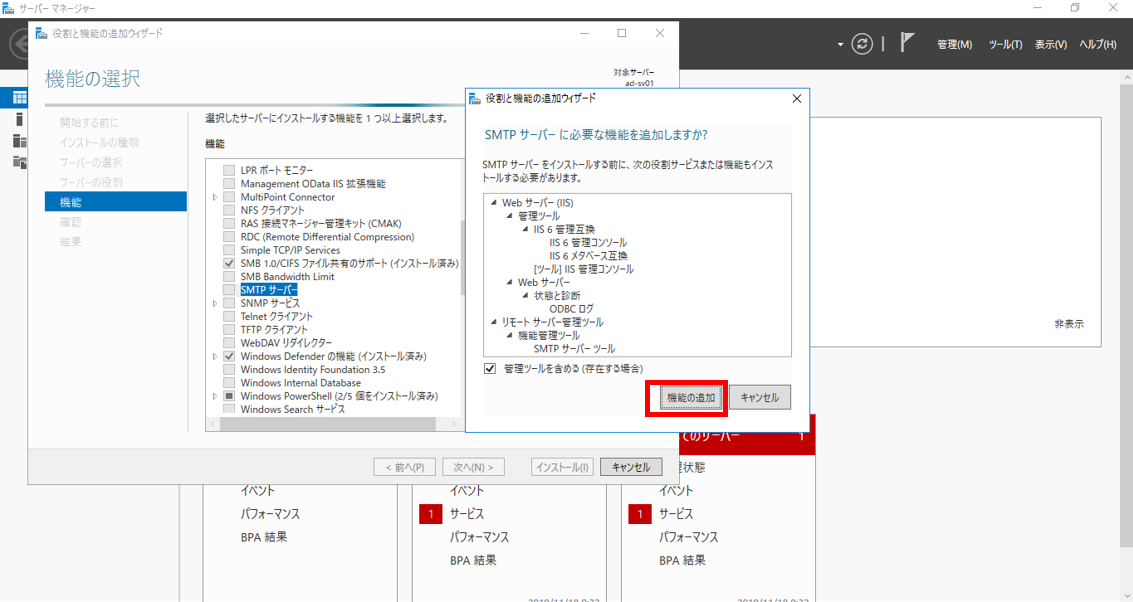The height and width of the screenshot is (602, 1133).
Task: Expand the Windows PowerShell node
Action: coord(215,396)
